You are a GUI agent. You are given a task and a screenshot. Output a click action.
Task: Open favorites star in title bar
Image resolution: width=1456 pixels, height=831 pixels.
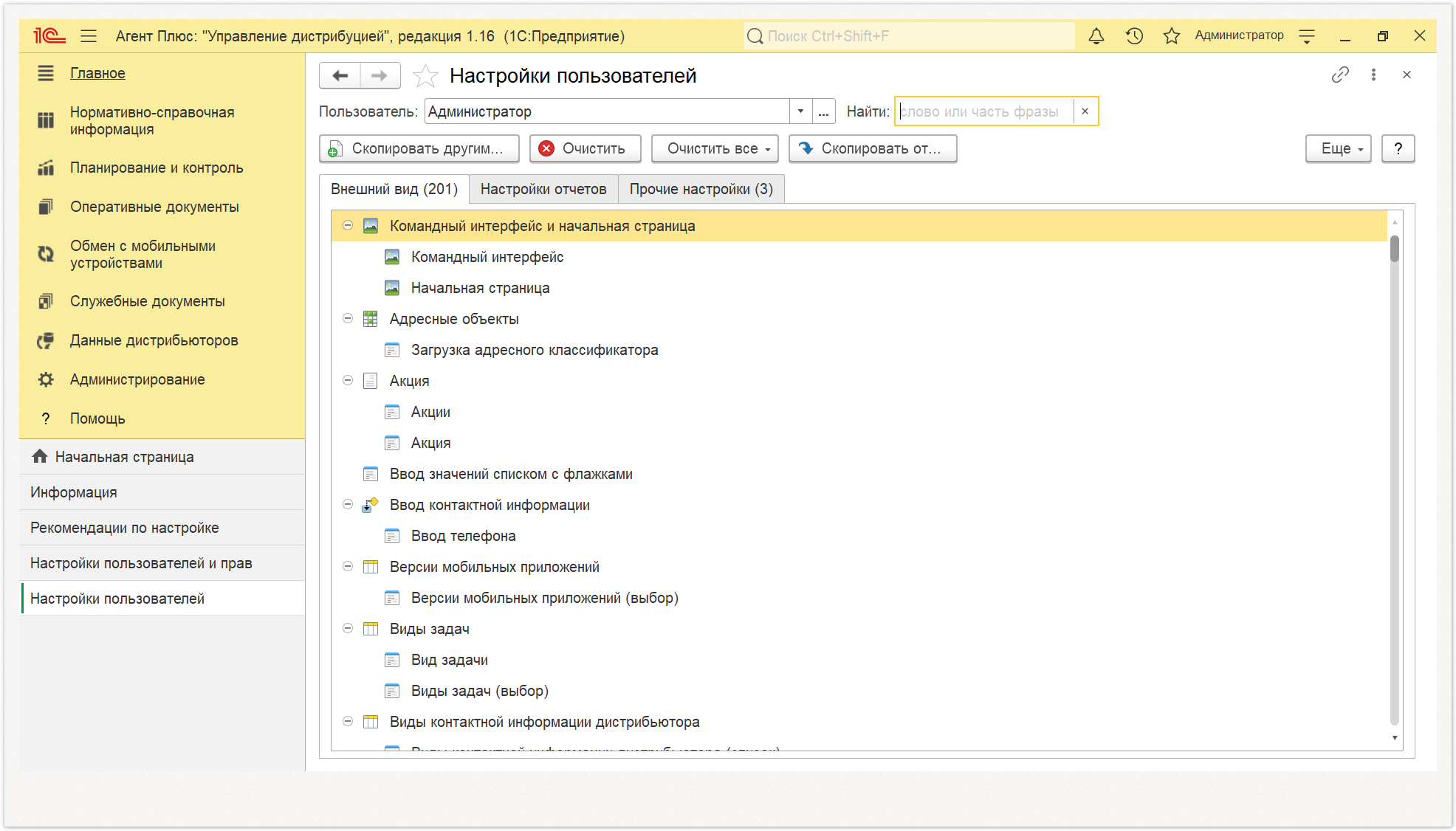click(x=1172, y=35)
